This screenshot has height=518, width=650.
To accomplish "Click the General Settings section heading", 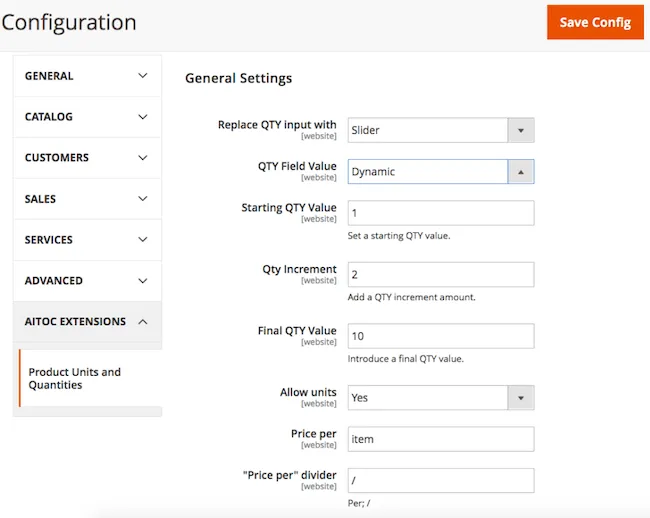I will [238, 78].
